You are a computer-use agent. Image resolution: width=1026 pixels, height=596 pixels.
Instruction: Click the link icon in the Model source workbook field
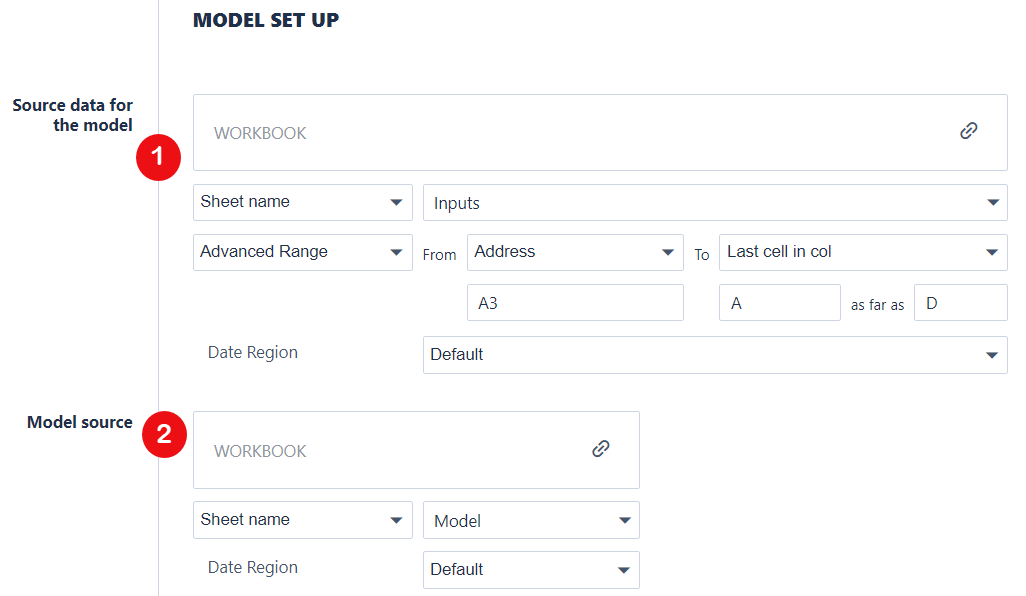point(600,449)
